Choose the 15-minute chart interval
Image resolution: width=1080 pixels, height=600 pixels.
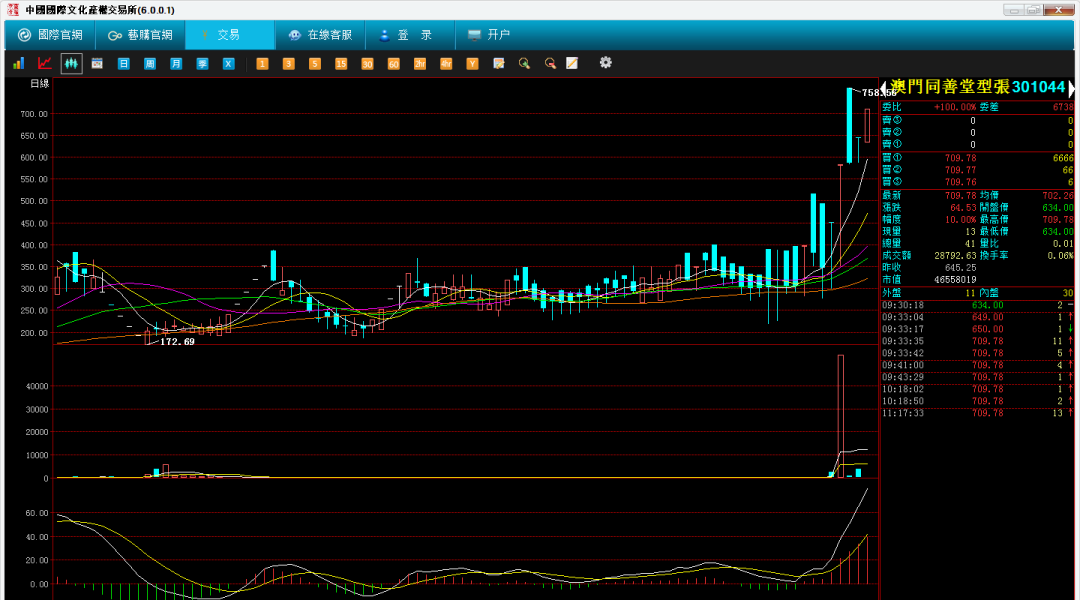341,63
